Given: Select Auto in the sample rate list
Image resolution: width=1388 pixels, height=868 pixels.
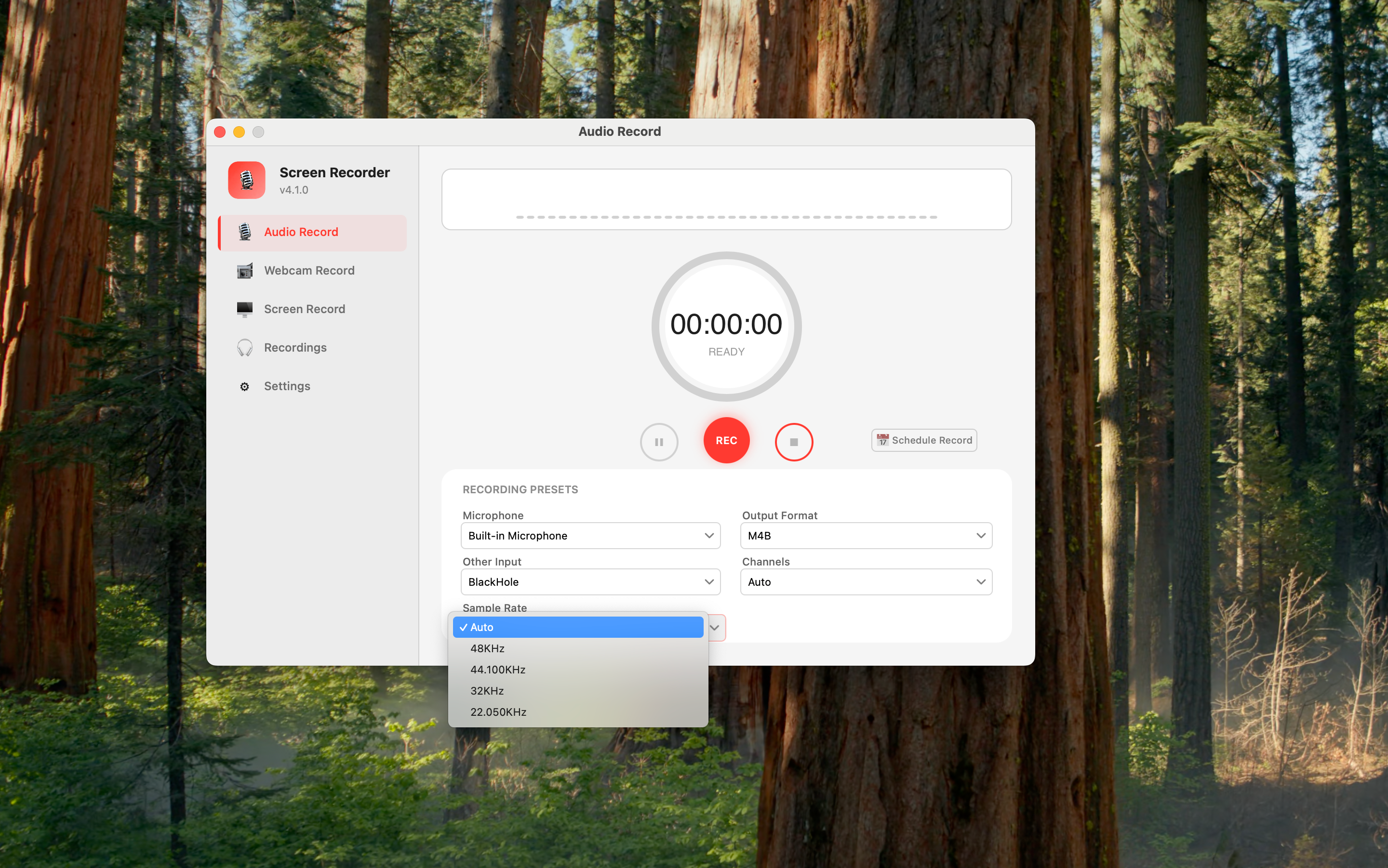Looking at the screenshot, I should tap(578, 627).
